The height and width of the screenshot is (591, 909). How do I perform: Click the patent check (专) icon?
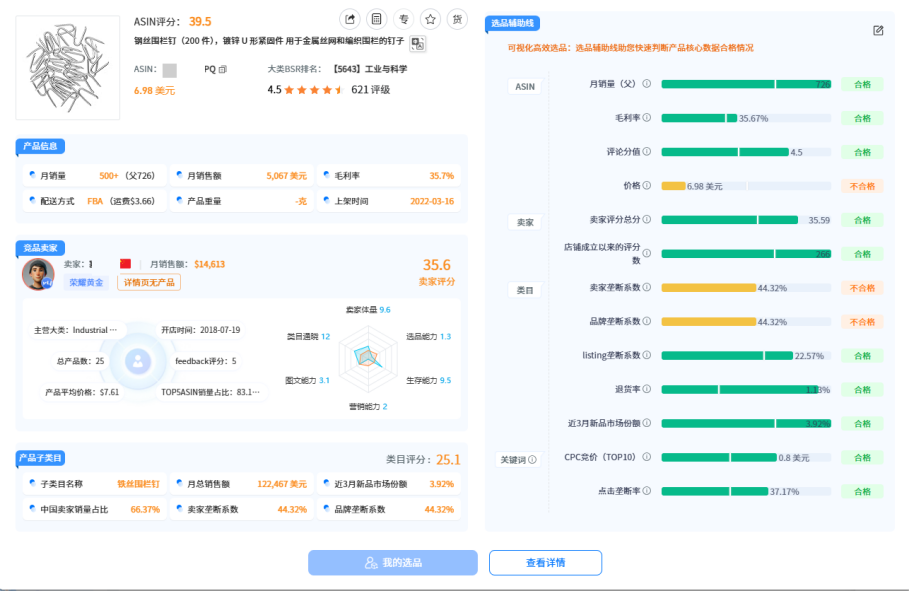[x=404, y=18]
